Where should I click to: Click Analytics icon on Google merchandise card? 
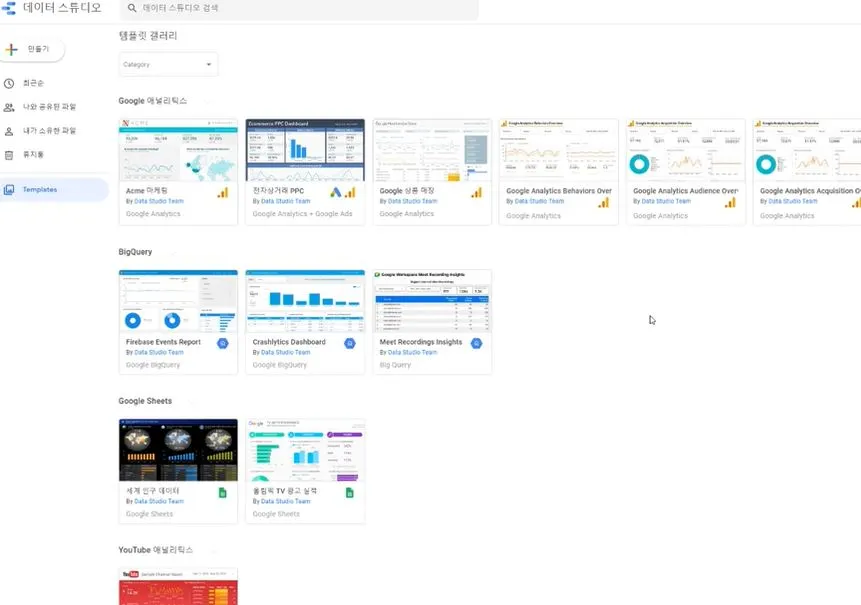tap(477, 193)
